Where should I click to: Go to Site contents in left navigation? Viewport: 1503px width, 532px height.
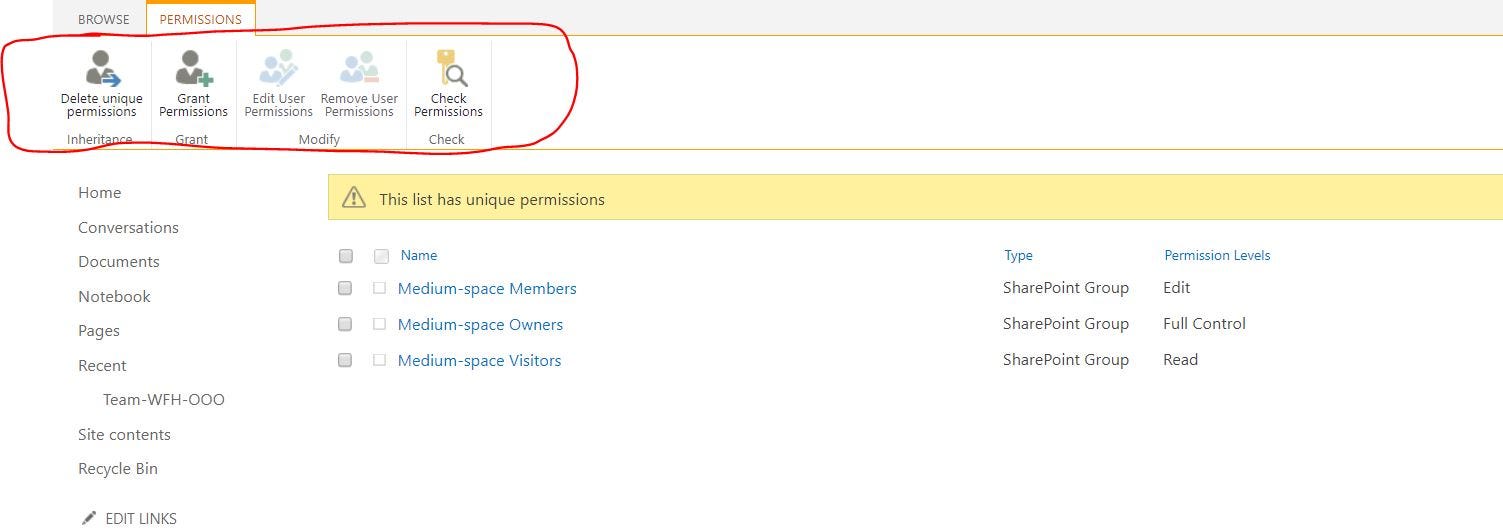[124, 434]
